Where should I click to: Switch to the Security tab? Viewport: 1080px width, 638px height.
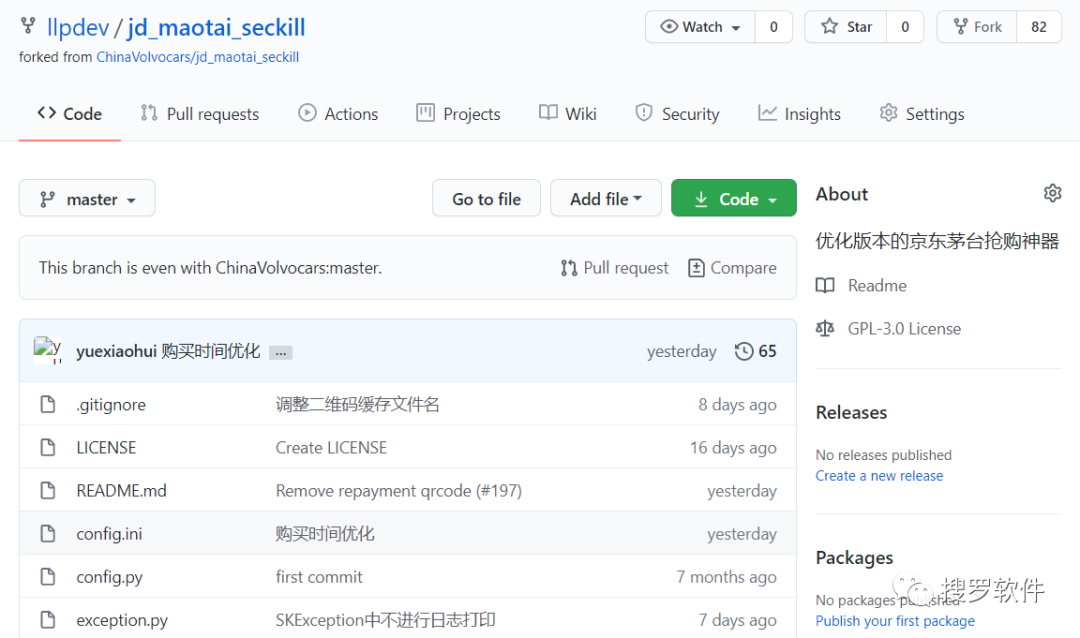(x=677, y=114)
